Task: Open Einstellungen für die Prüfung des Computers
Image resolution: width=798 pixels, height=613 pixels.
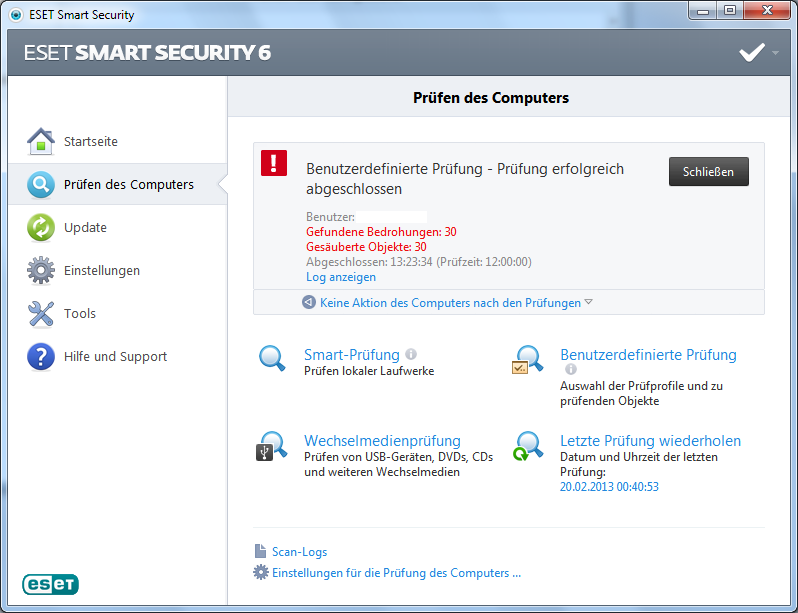Action: (x=396, y=573)
